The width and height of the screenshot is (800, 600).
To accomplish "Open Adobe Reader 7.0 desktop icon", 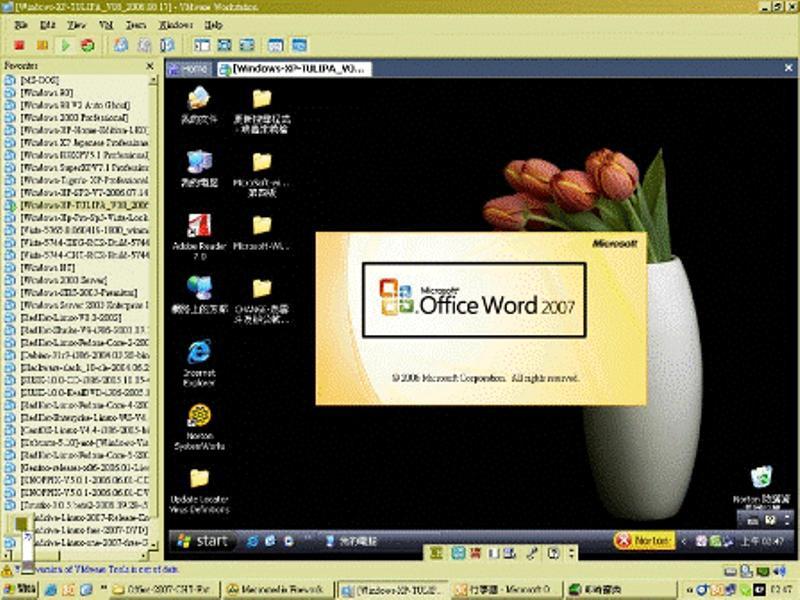I will pos(199,237).
